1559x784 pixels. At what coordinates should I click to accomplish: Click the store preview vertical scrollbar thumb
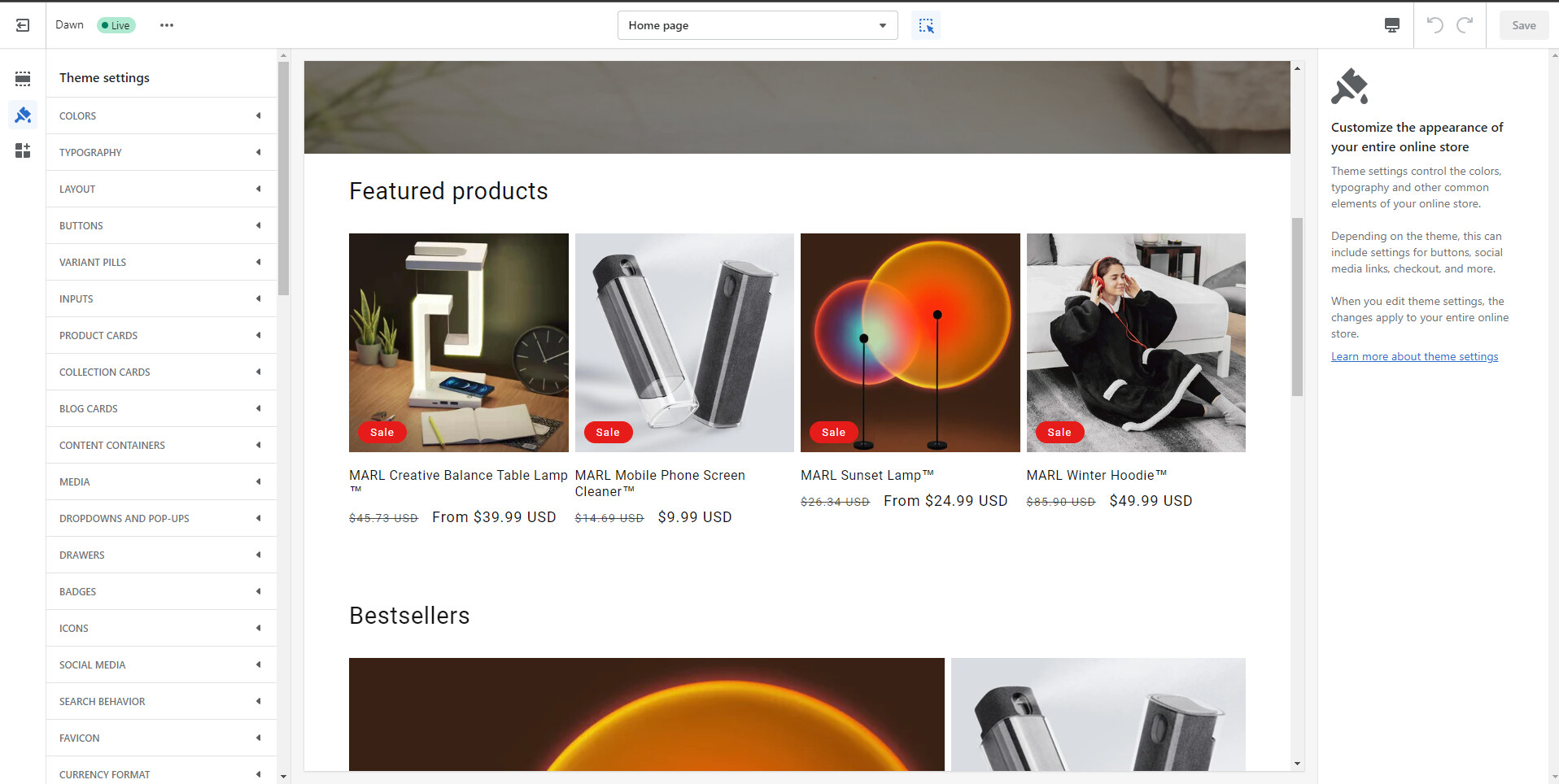(x=1297, y=307)
